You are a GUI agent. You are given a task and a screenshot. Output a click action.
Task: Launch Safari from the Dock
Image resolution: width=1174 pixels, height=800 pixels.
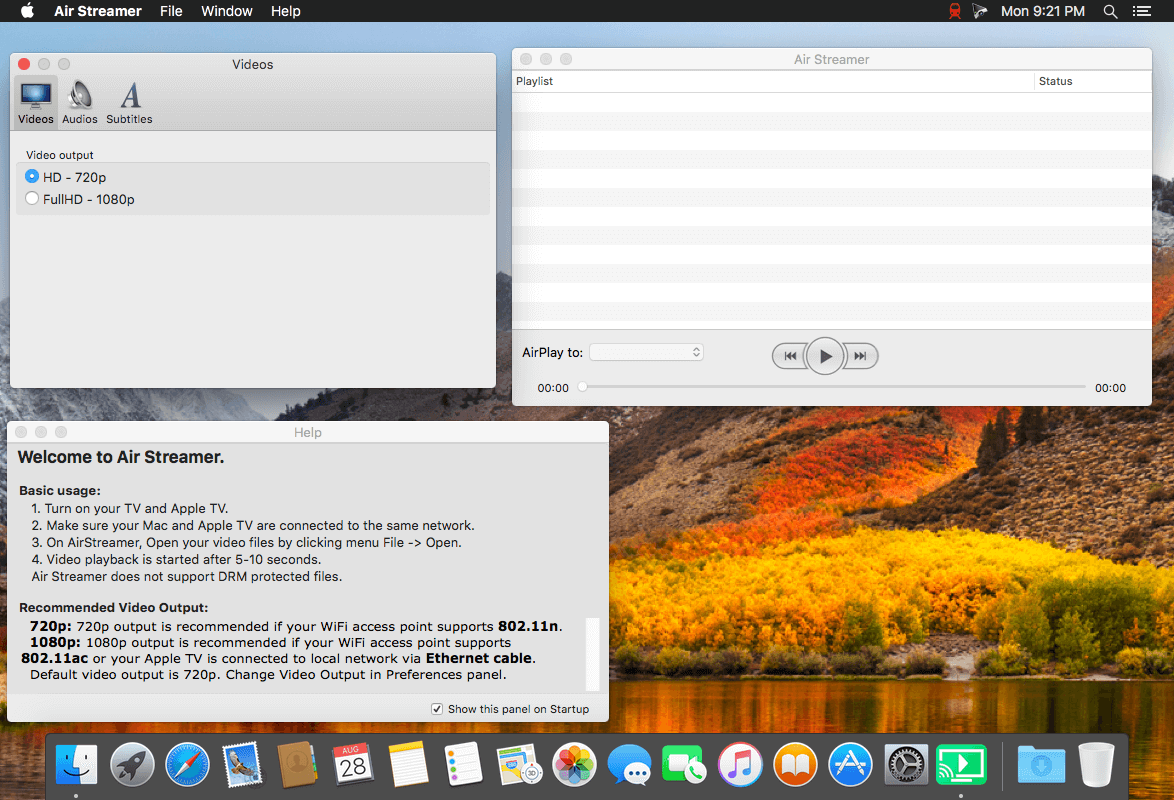187,765
